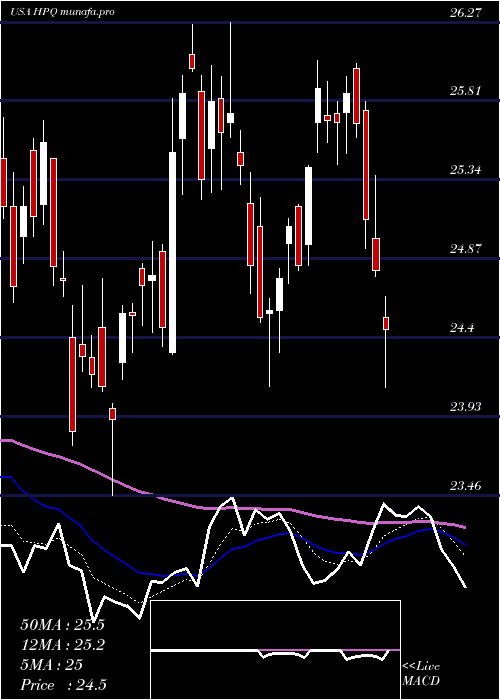Select the 25.34 price axis label

(x=466, y=170)
